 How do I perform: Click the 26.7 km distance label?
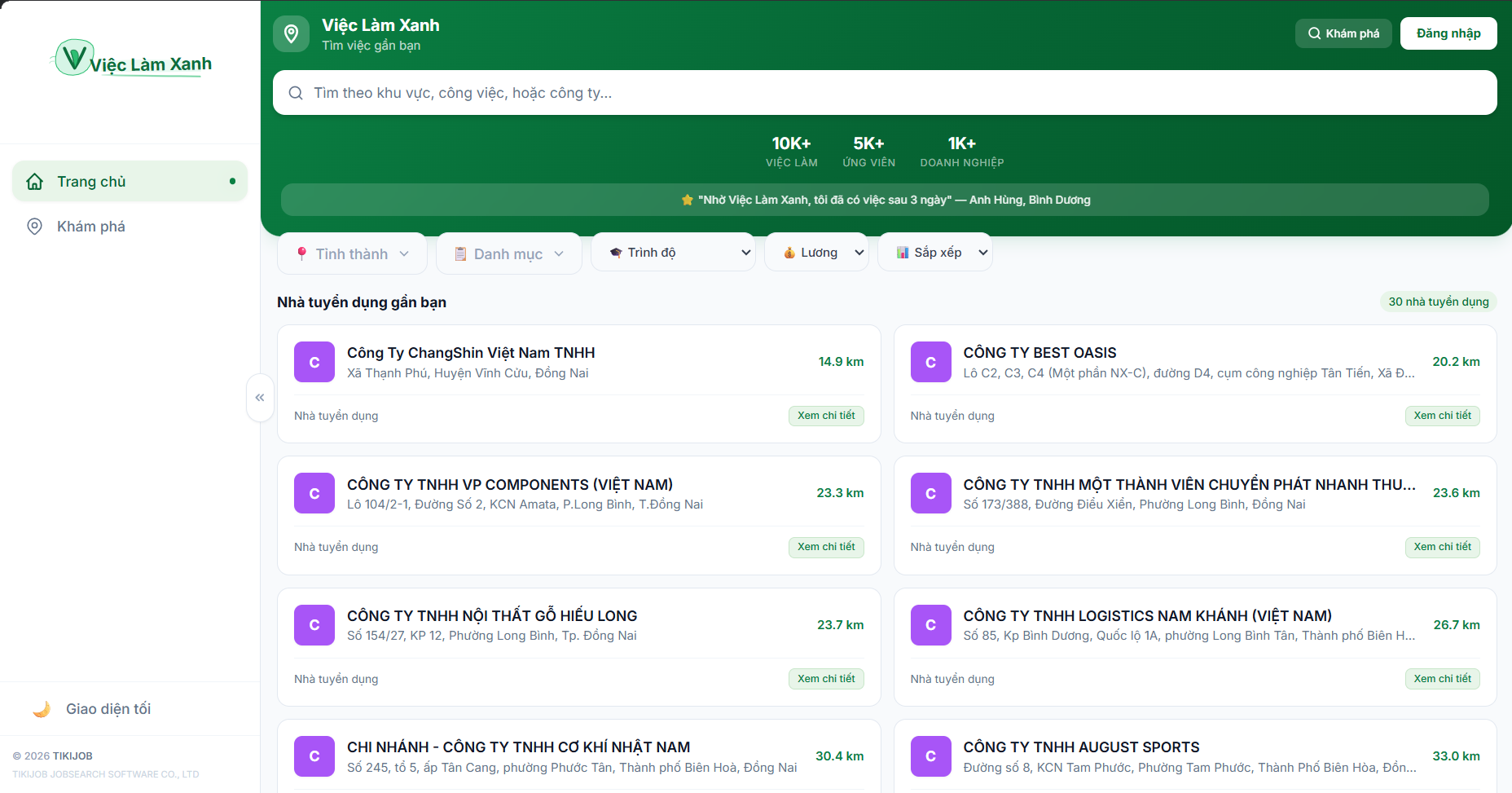1457,625
